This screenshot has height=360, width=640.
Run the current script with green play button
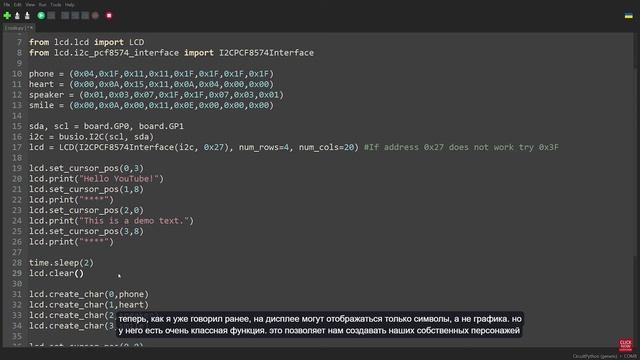[x=41, y=16]
